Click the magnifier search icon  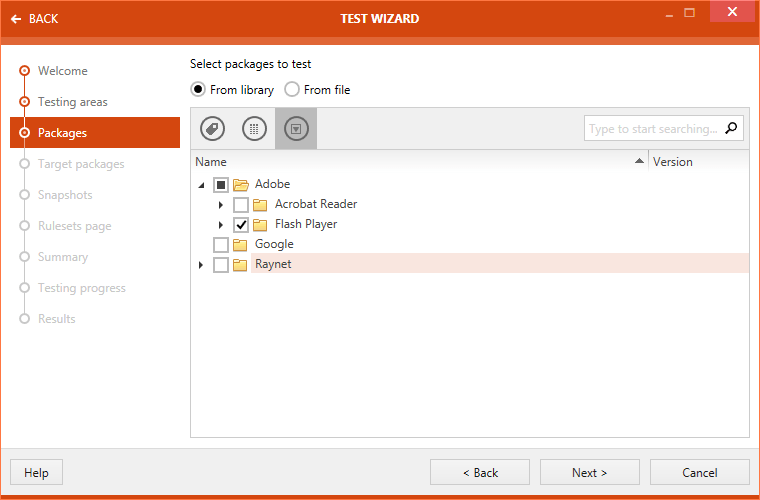731,128
